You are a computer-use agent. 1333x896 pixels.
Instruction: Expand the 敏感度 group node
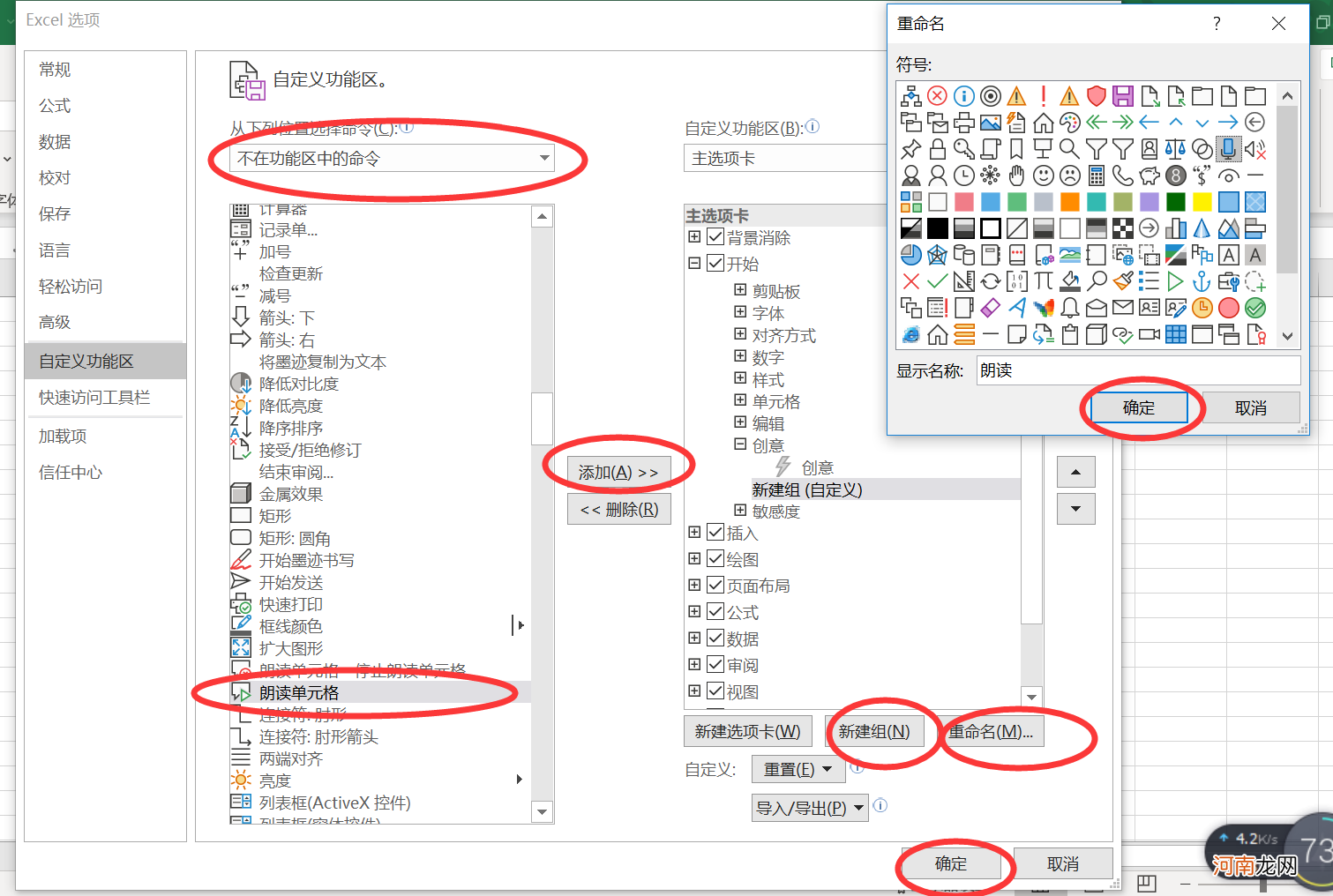coord(740,510)
